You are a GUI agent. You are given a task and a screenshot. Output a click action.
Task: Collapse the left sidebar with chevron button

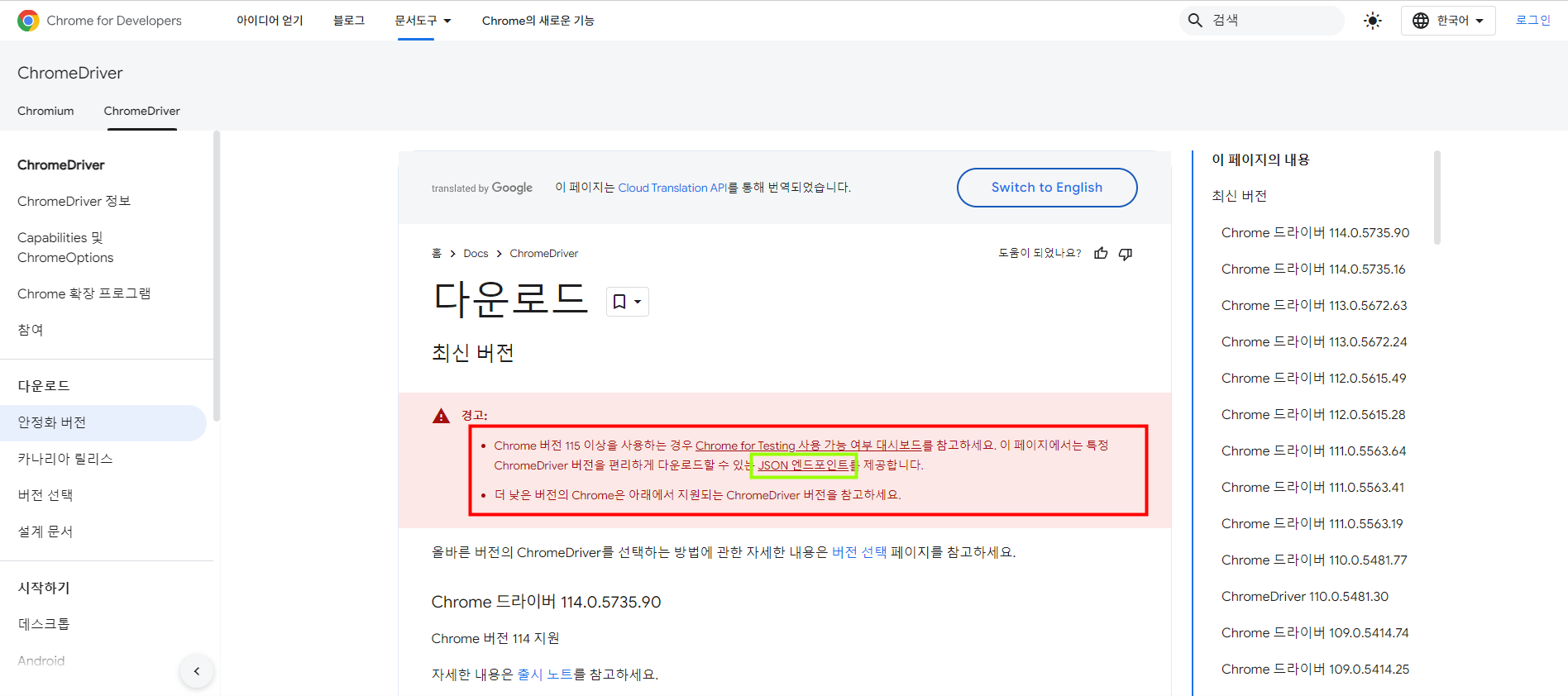click(197, 671)
